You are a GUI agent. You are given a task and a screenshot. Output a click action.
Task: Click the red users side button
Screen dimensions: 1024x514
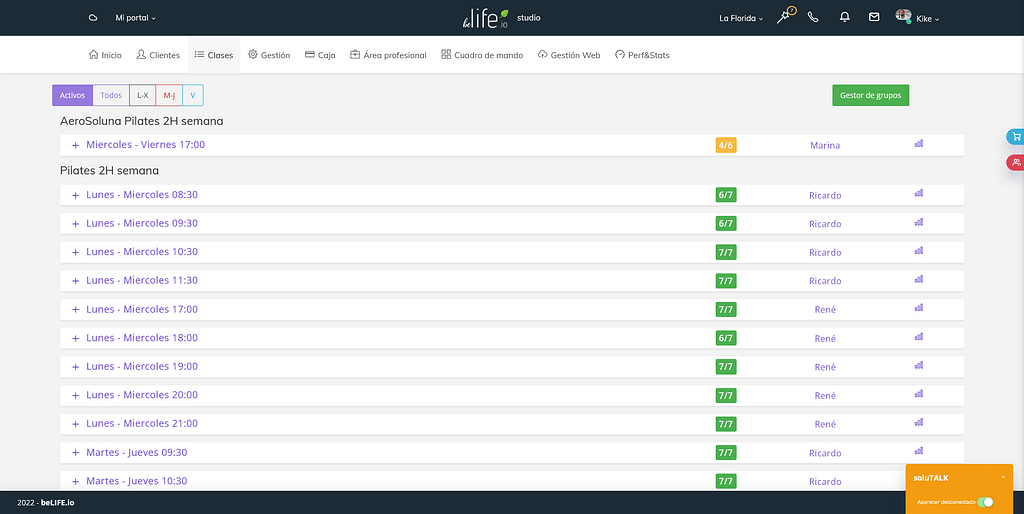[x=1015, y=162]
